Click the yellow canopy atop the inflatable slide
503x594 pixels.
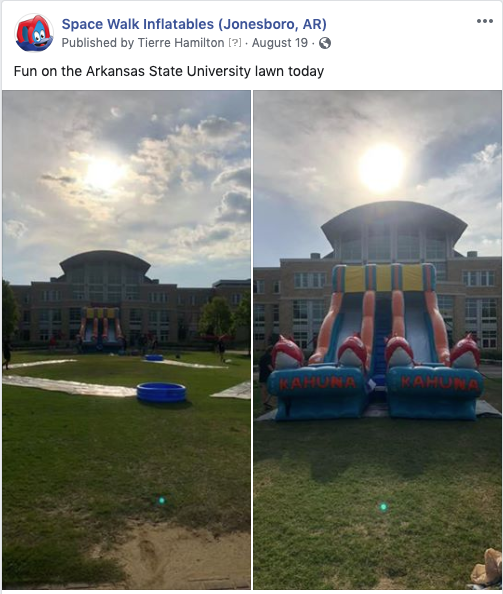point(384,278)
